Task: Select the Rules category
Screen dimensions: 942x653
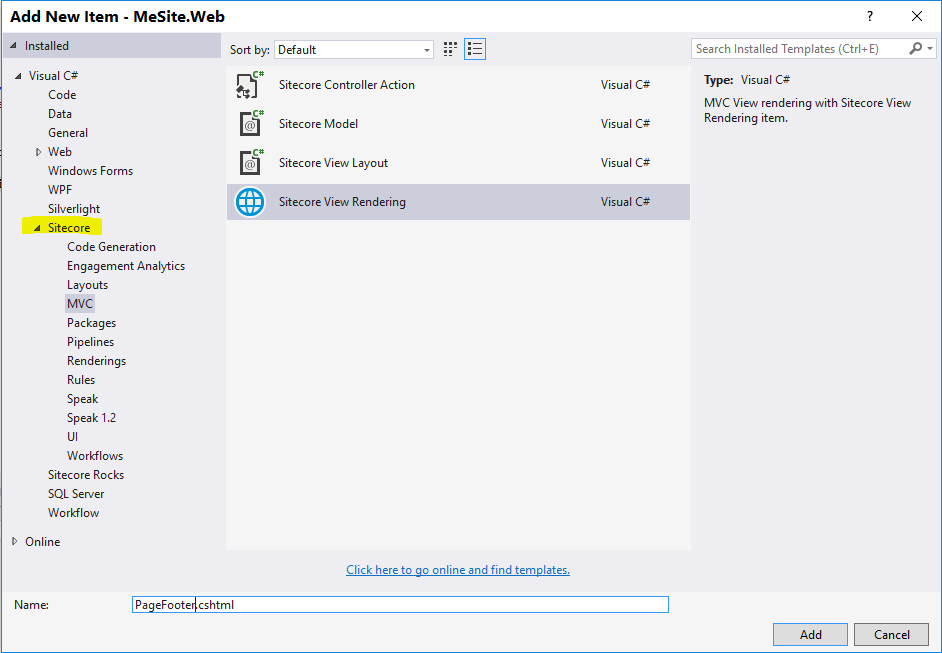Action: coord(81,380)
